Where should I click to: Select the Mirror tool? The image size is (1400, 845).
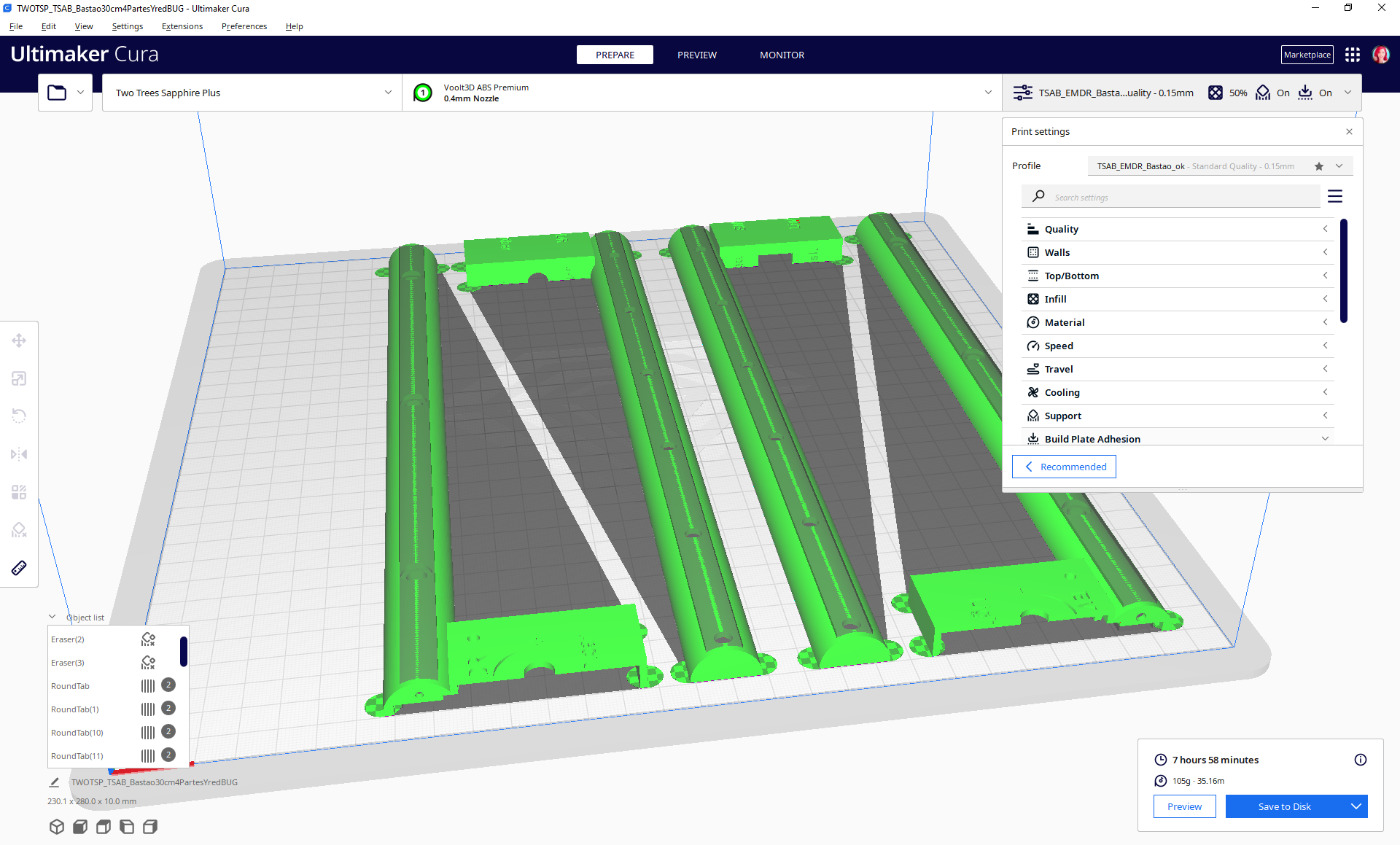coord(19,454)
